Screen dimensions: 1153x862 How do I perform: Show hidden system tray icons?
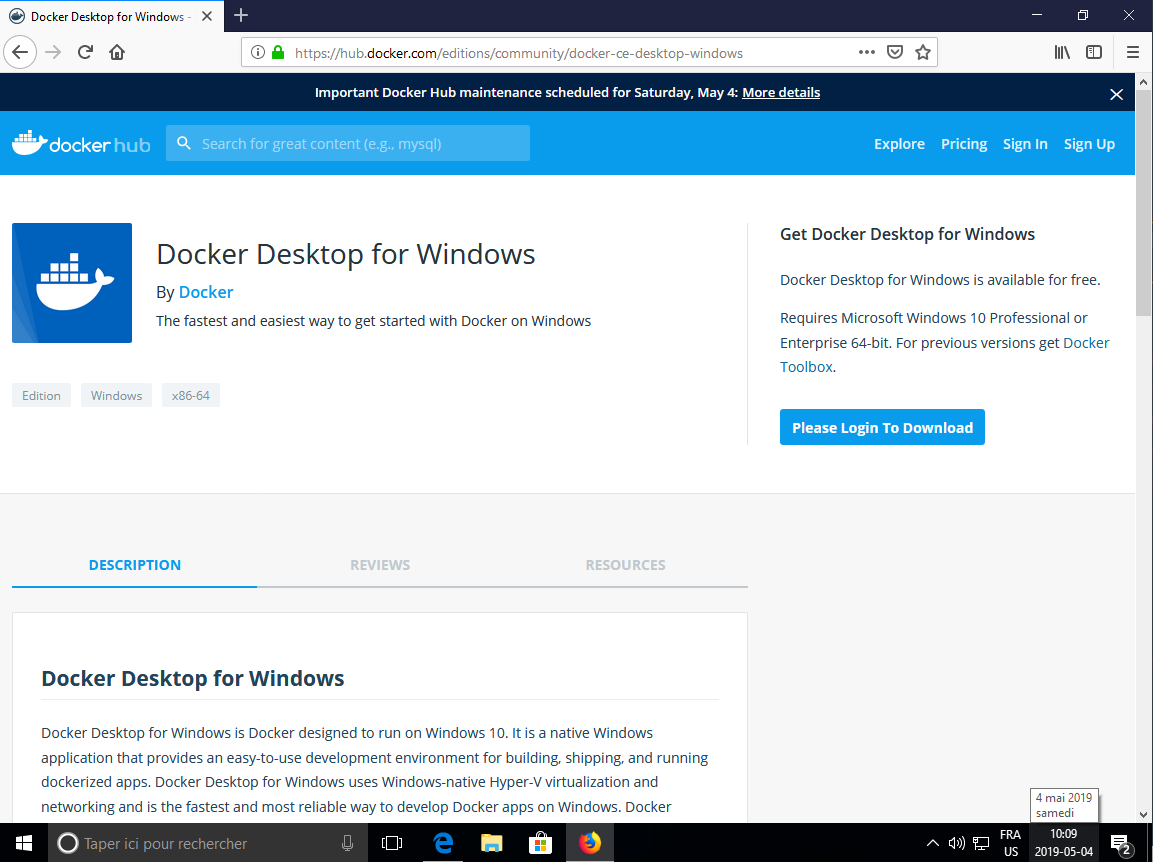point(932,843)
